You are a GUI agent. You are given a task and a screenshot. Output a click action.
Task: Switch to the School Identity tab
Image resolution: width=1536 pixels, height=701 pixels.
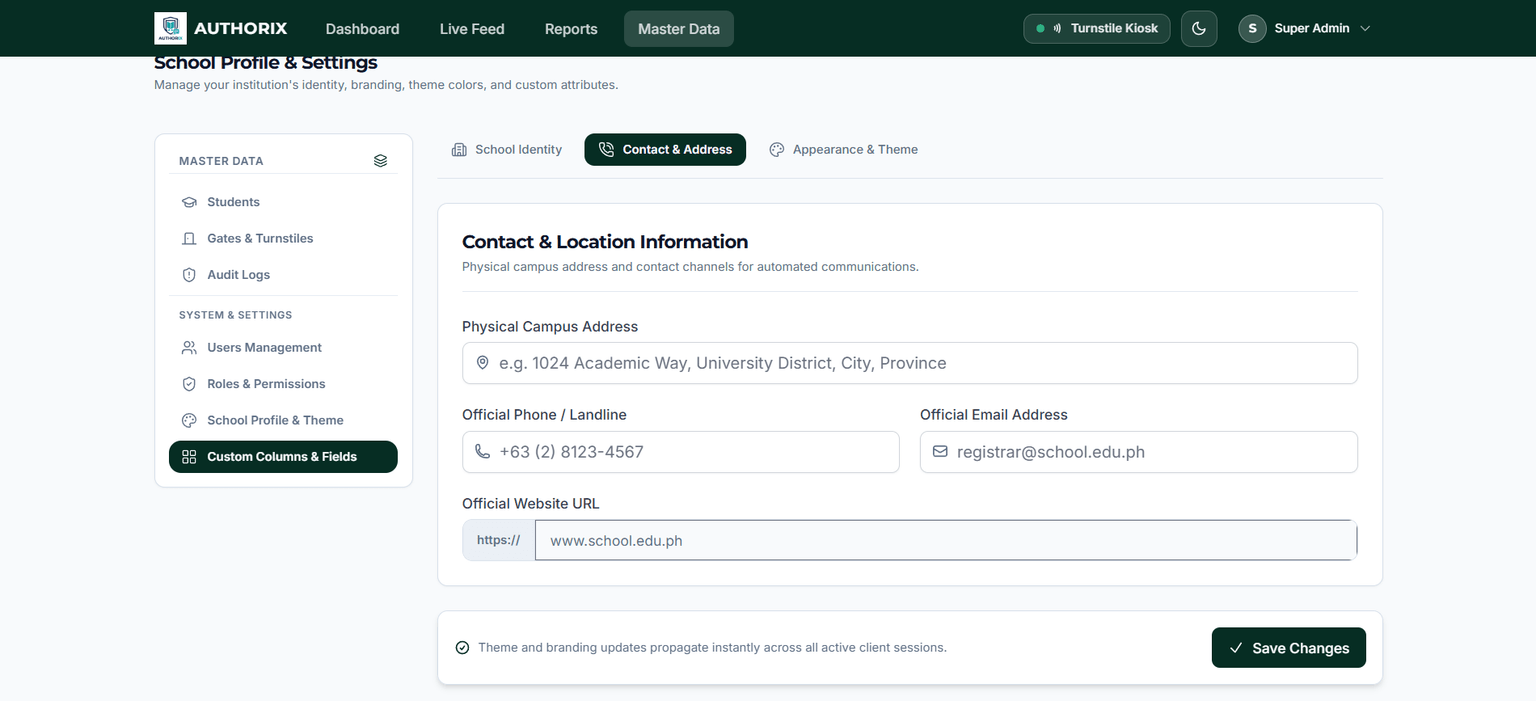click(507, 149)
